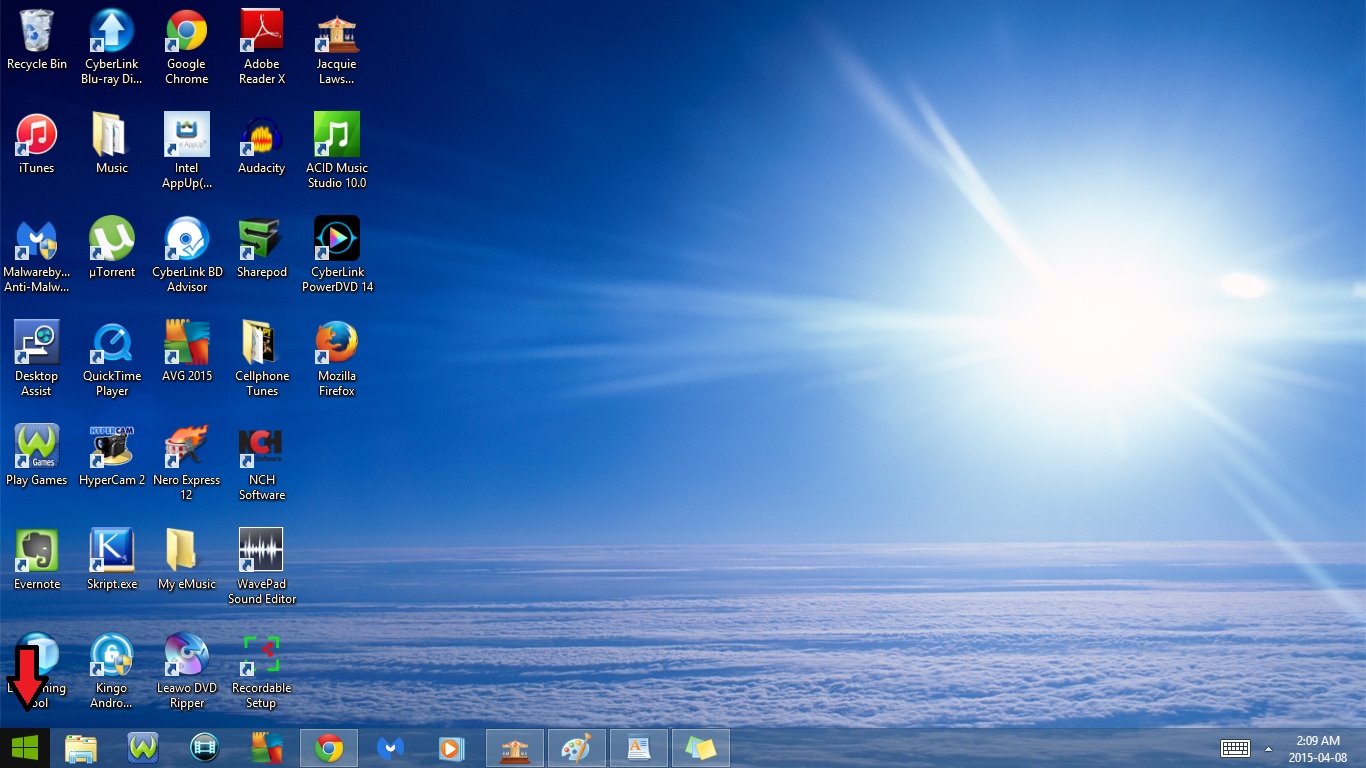
Task: Open the Music folder on desktop
Action: 112,144
